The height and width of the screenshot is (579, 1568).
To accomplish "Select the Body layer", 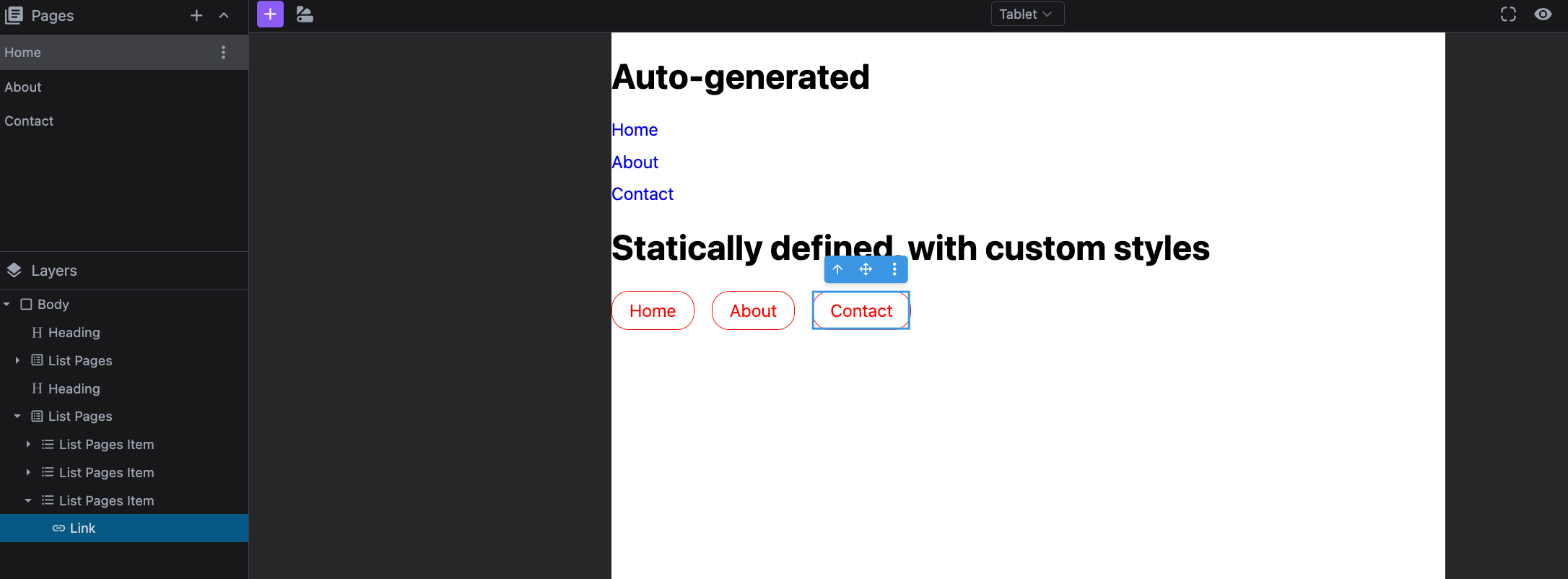I will coord(124,304).
